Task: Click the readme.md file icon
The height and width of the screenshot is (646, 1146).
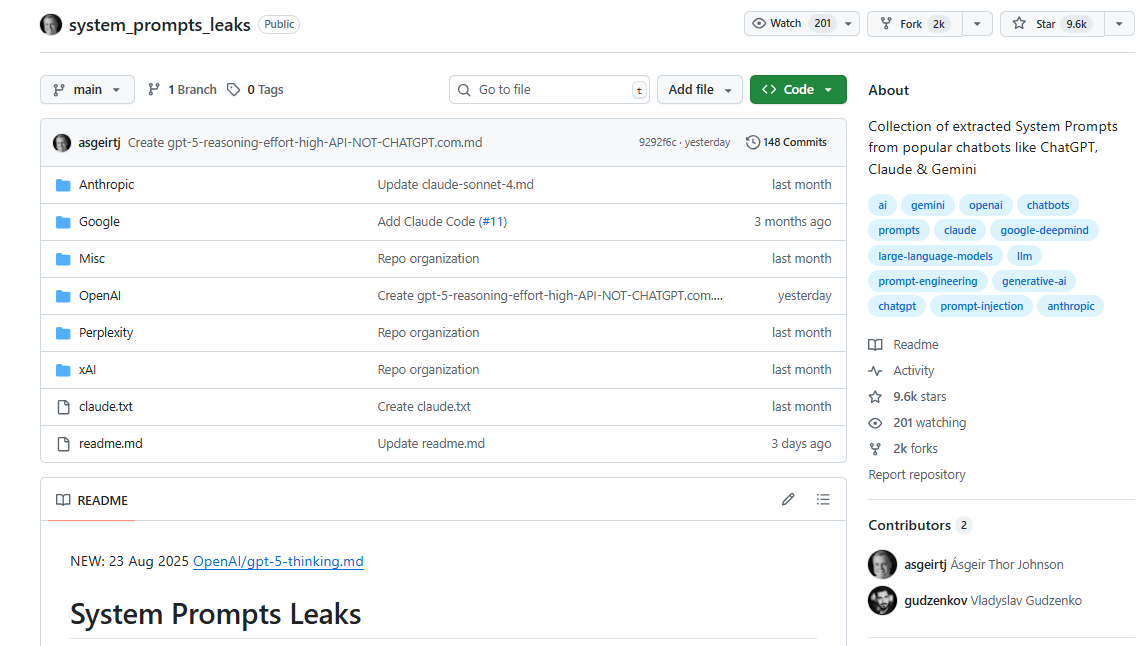Action: click(64, 444)
